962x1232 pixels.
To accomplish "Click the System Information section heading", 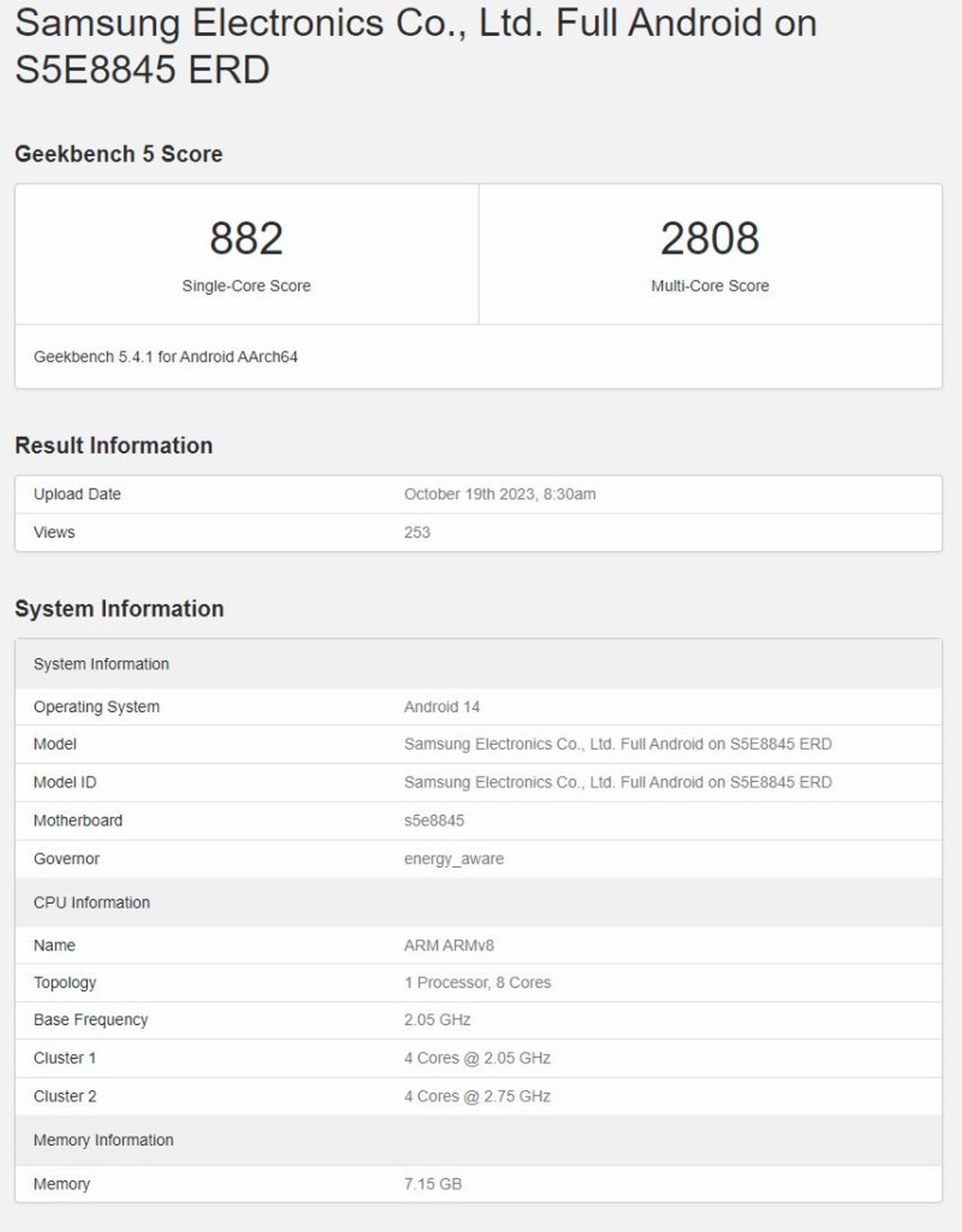I will (120, 609).
